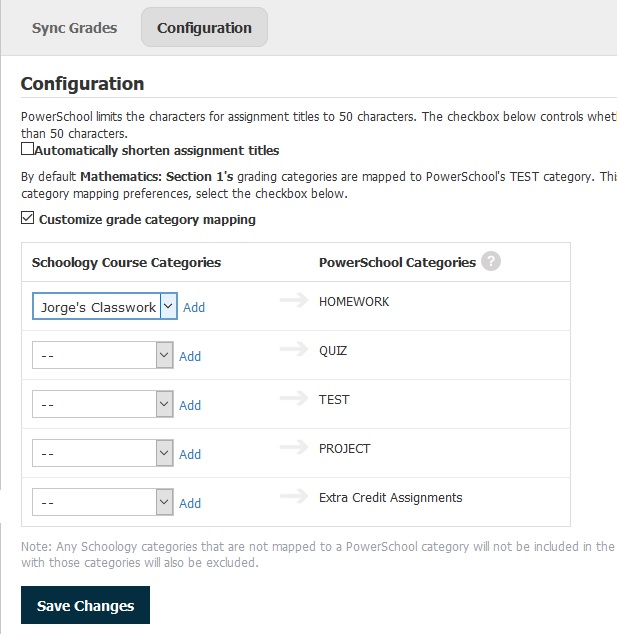Click Add link in the TEST row
617x634 pixels.
click(190, 405)
